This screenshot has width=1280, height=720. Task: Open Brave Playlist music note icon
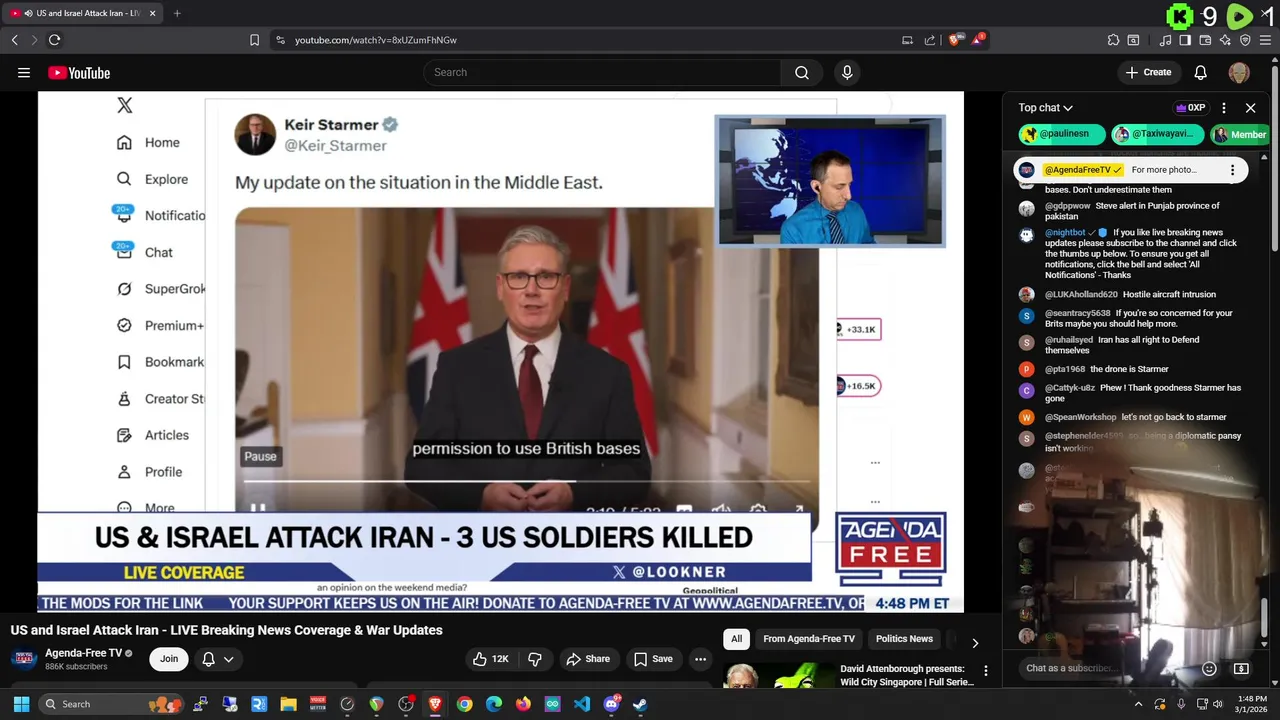[1165, 40]
